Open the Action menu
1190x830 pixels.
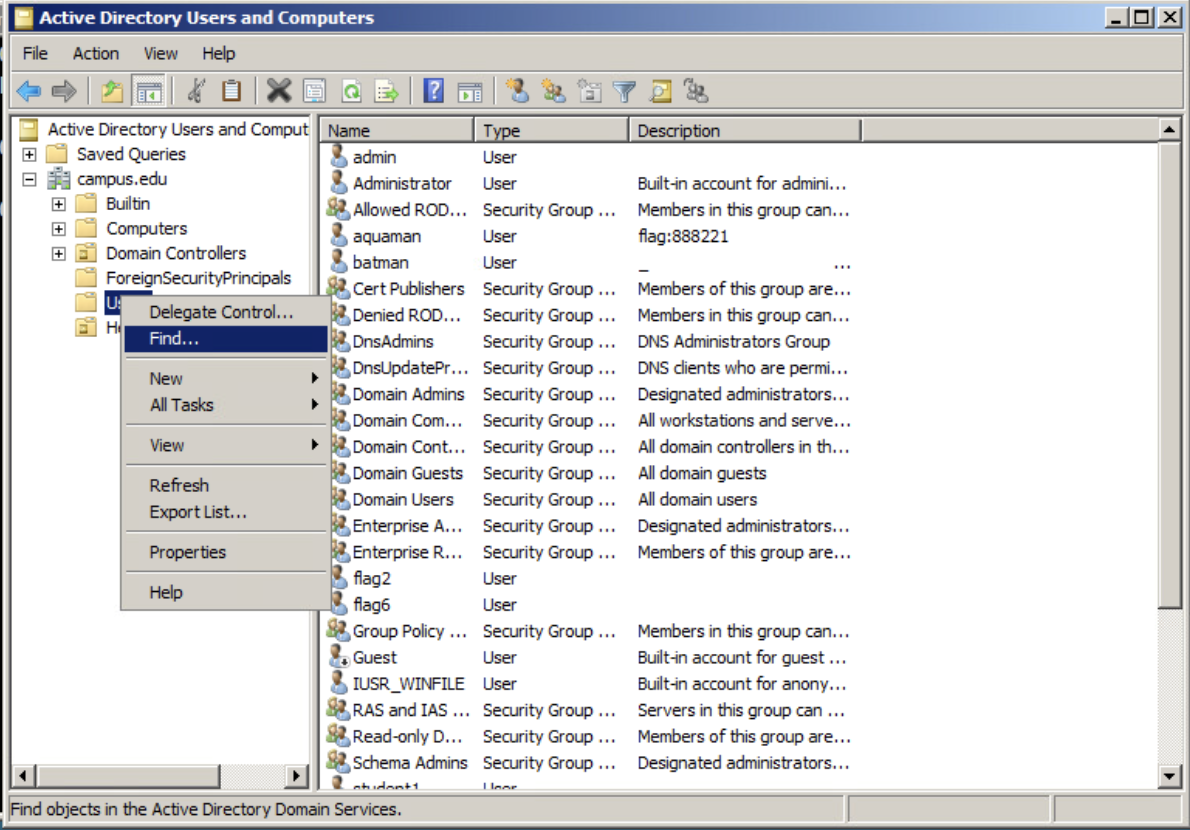coord(96,53)
